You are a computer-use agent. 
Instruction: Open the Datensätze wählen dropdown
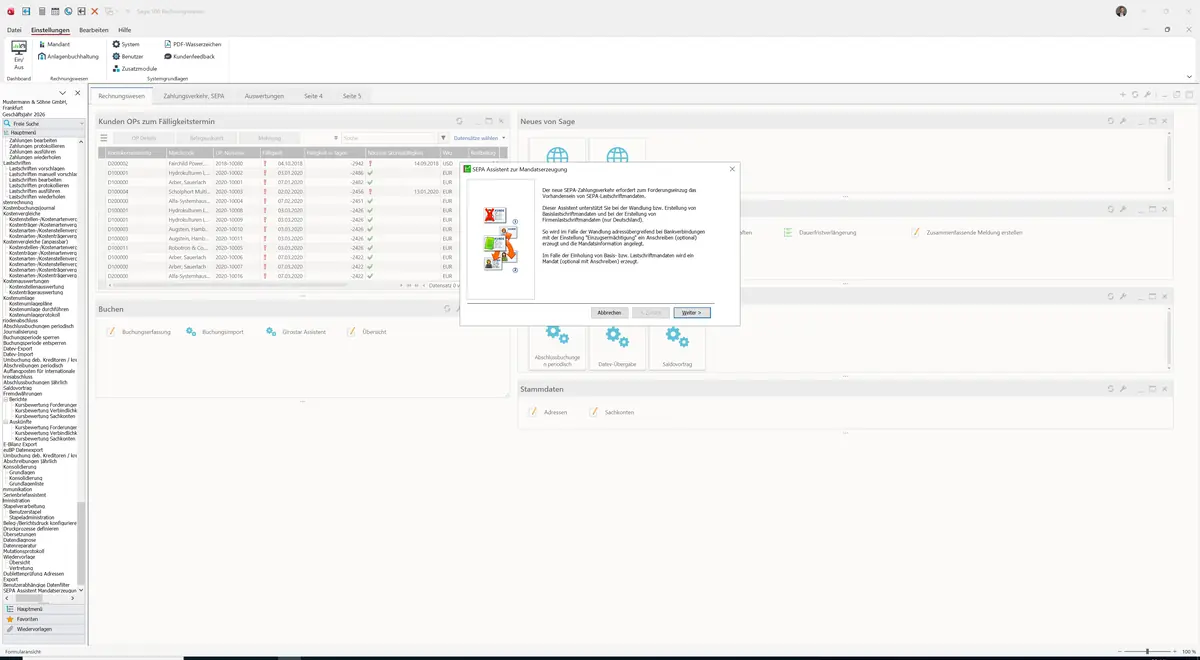click(x=479, y=138)
